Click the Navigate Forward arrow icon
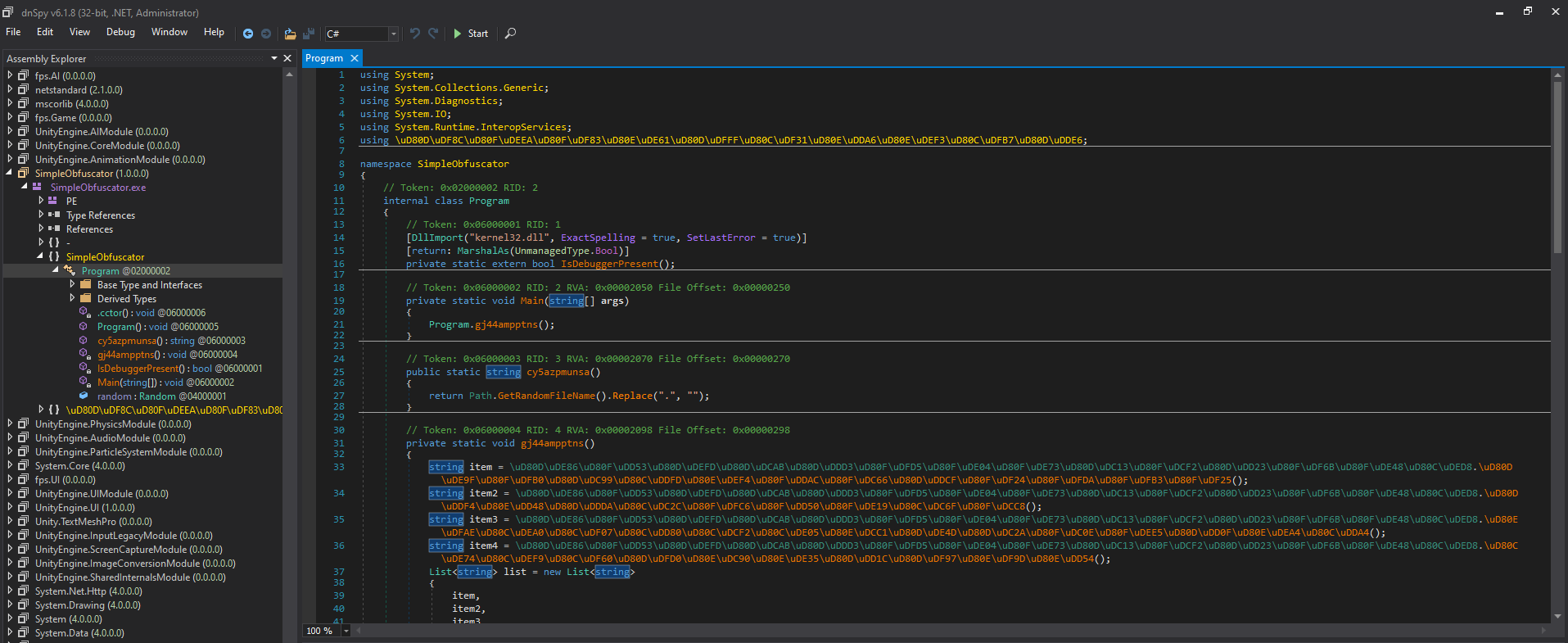 pyautogui.click(x=266, y=34)
